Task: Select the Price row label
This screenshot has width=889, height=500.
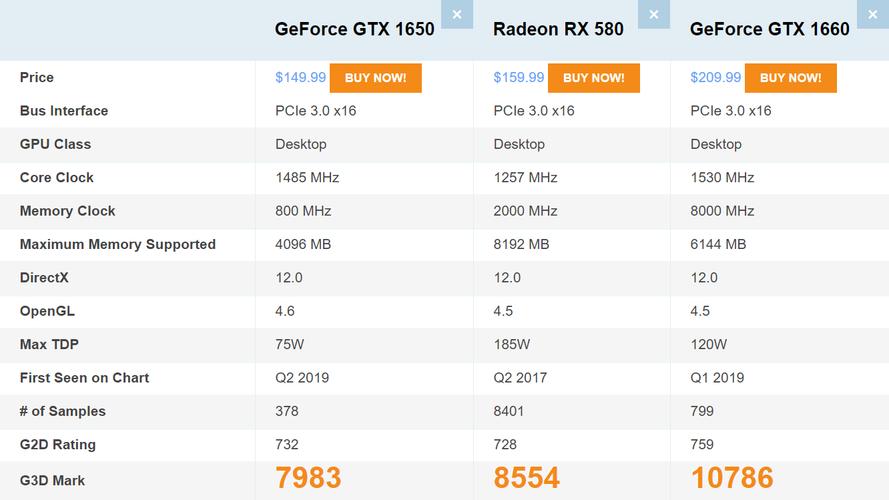Action: [x=37, y=78]
